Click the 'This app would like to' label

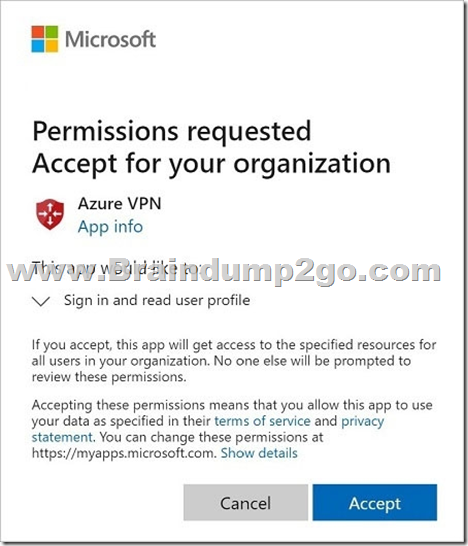coord(116,268)
